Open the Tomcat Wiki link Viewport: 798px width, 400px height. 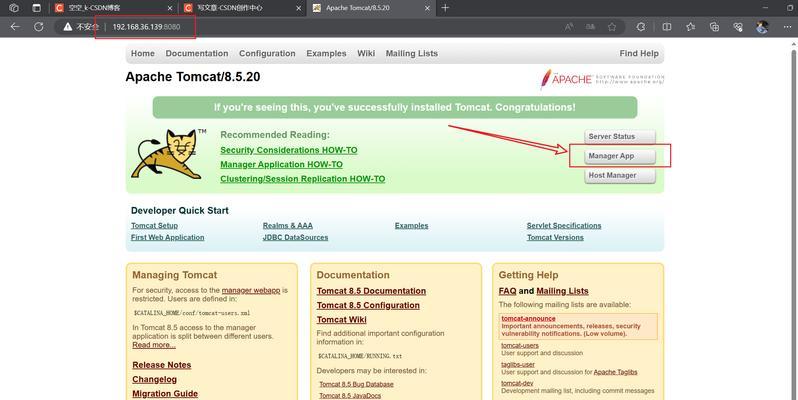tap(341, 319)
